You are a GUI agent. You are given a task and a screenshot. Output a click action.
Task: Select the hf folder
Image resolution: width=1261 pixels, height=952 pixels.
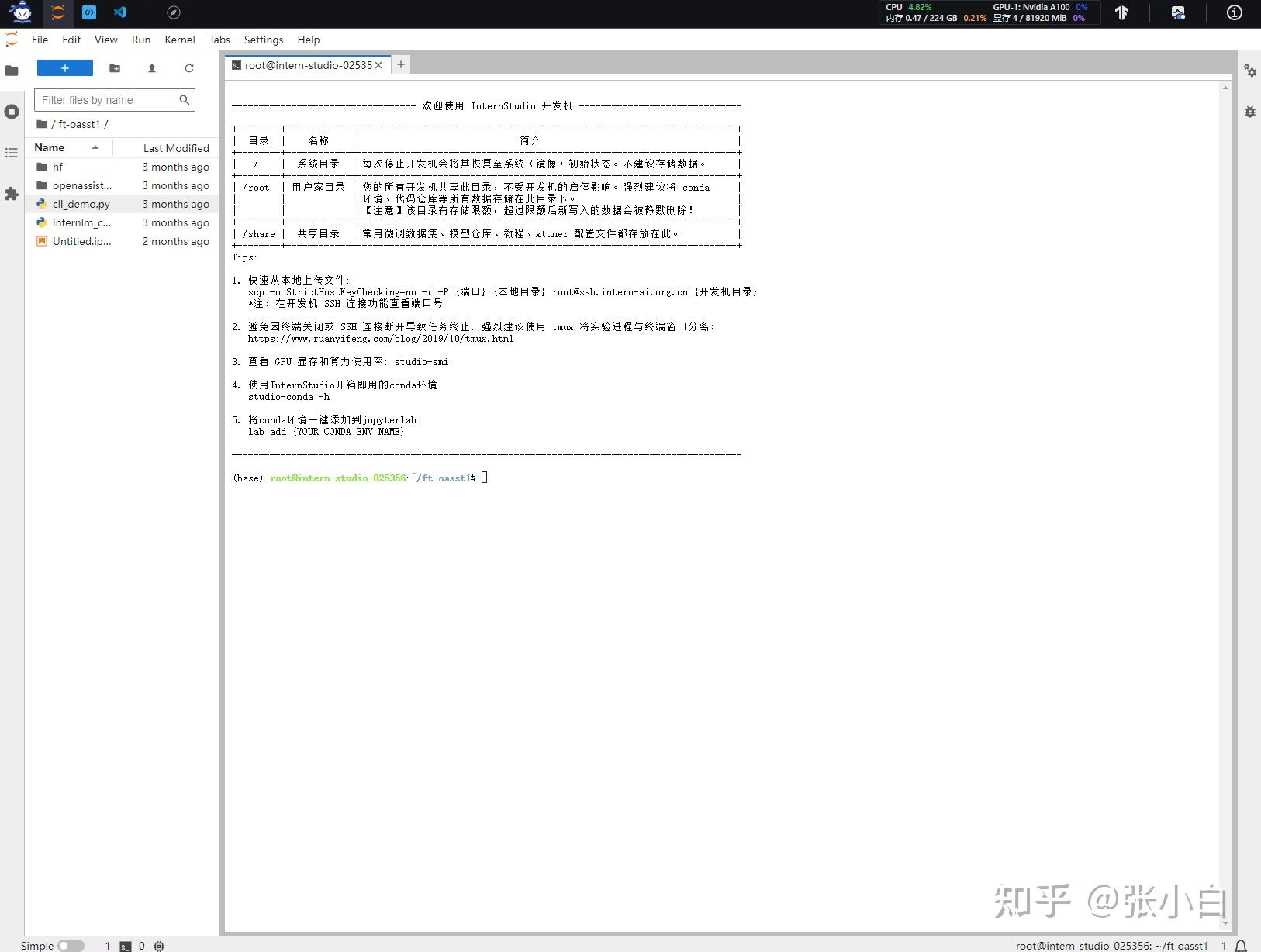122,167
